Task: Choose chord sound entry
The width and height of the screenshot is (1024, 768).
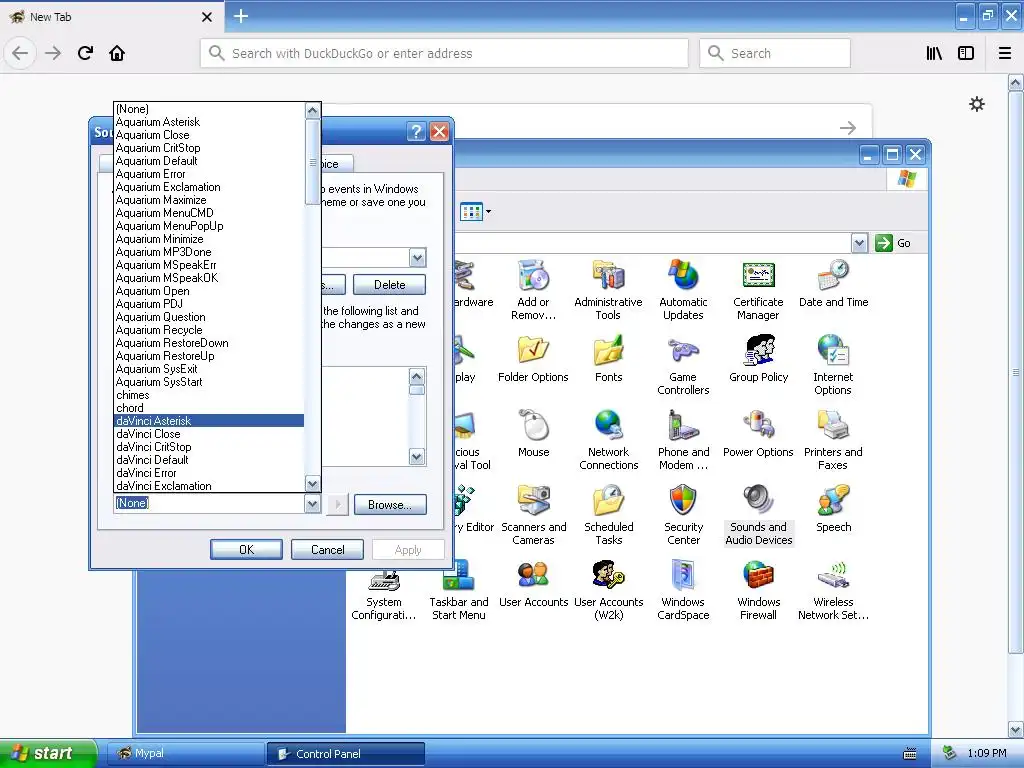Action: coord(209,408)
